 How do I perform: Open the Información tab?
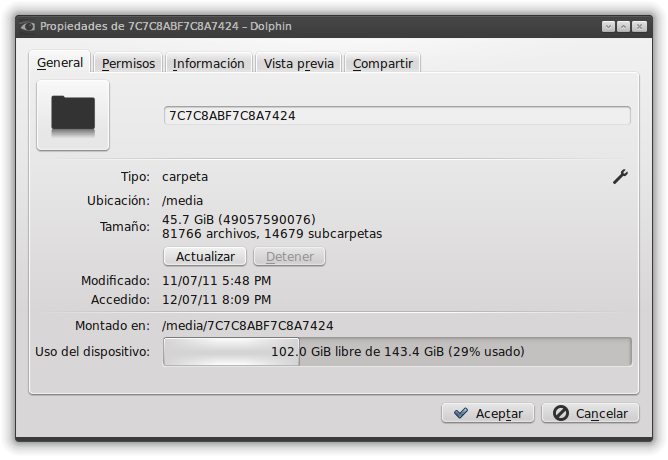click(x=209, y=63)
